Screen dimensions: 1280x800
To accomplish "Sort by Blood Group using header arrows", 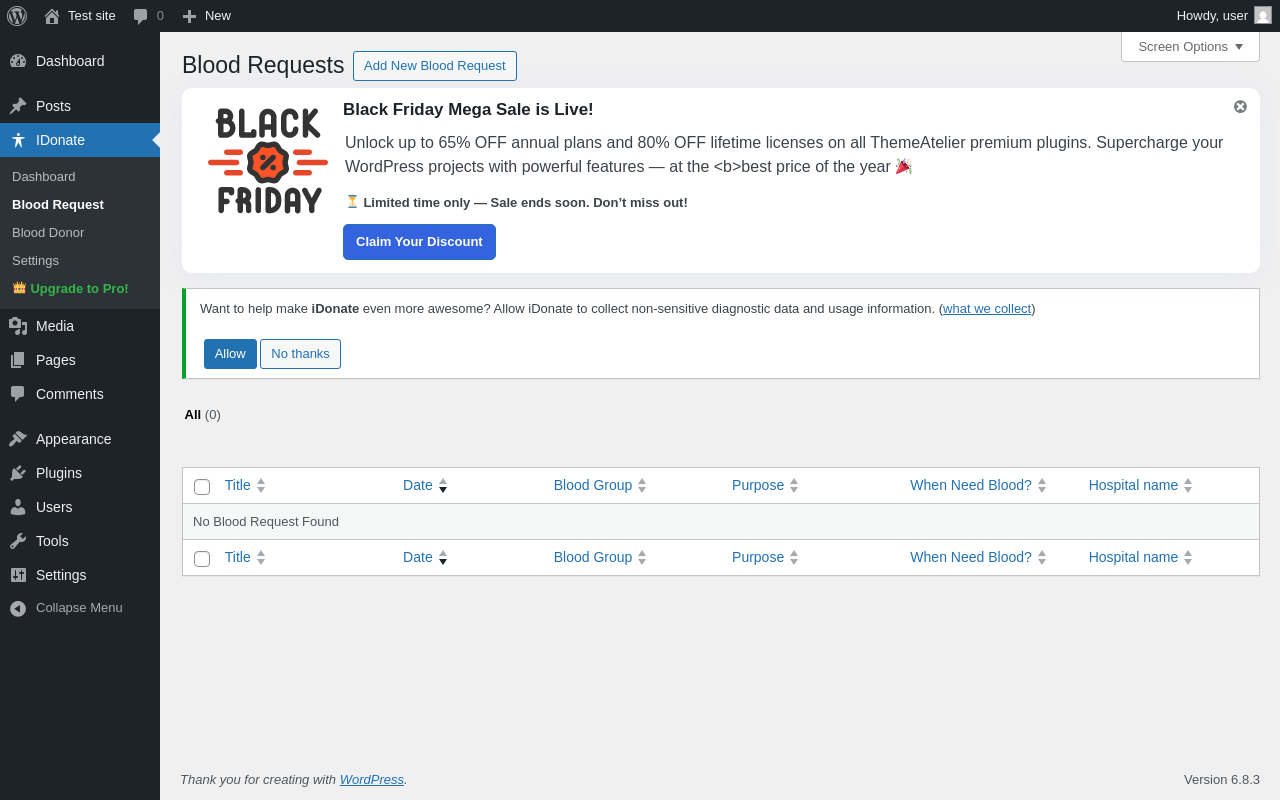I will click(x=642, y=485).
